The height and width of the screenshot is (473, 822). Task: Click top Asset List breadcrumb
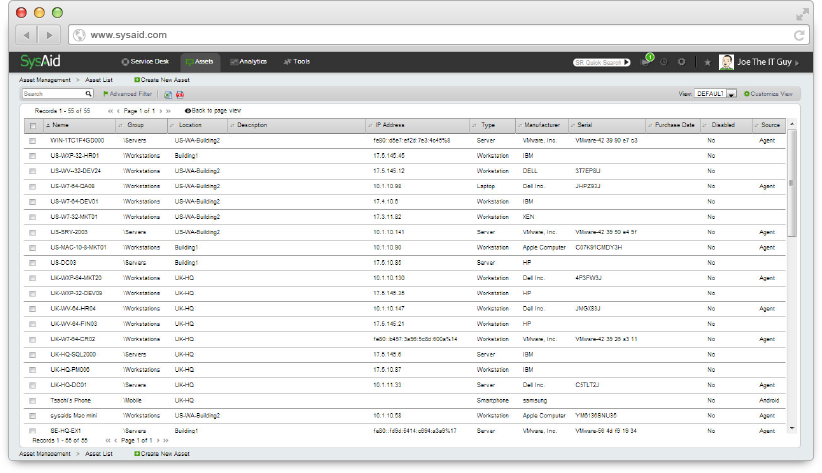click(99, 80)
